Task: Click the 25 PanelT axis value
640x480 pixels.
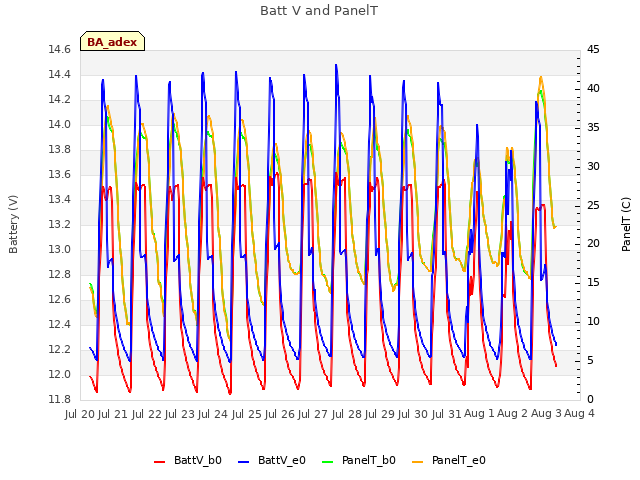Action: (x=593, y=205)
